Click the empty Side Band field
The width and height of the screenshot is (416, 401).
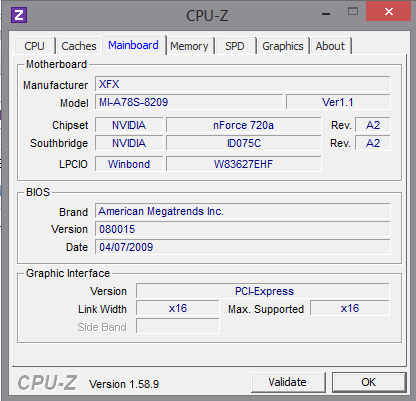[x=178, y=326]
